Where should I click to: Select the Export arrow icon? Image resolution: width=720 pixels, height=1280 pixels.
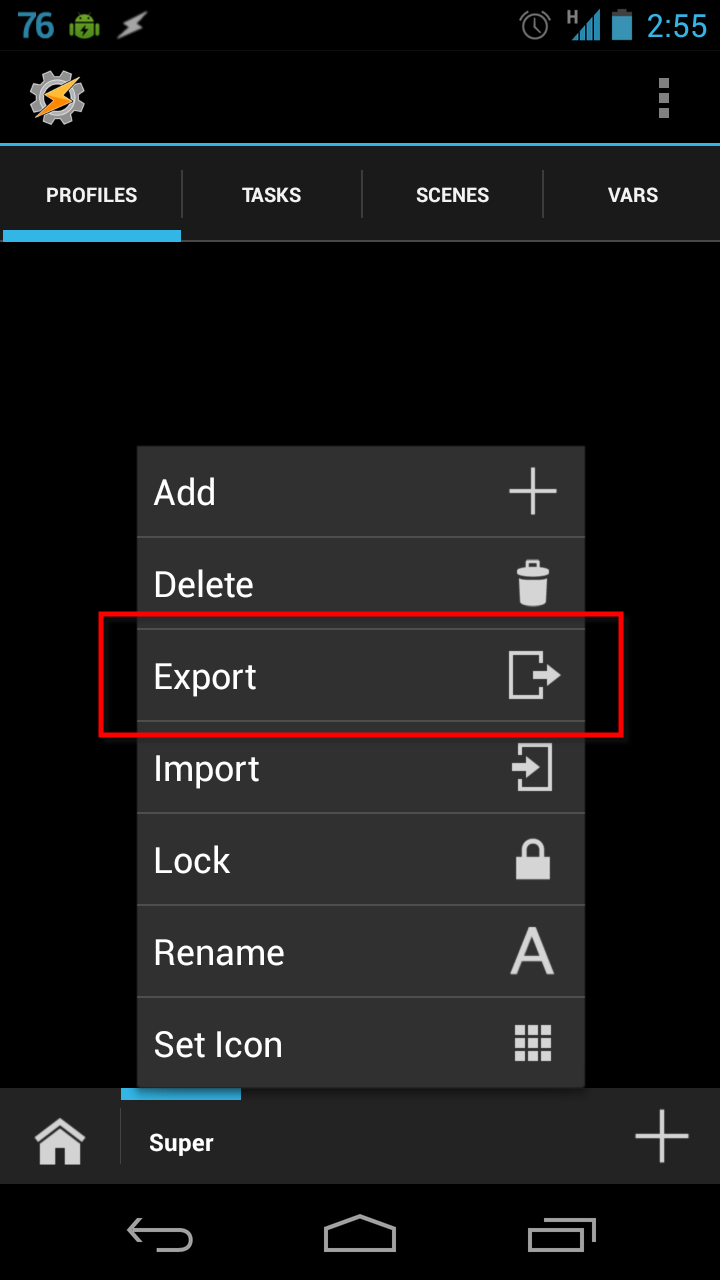click(x=533, y=675)
